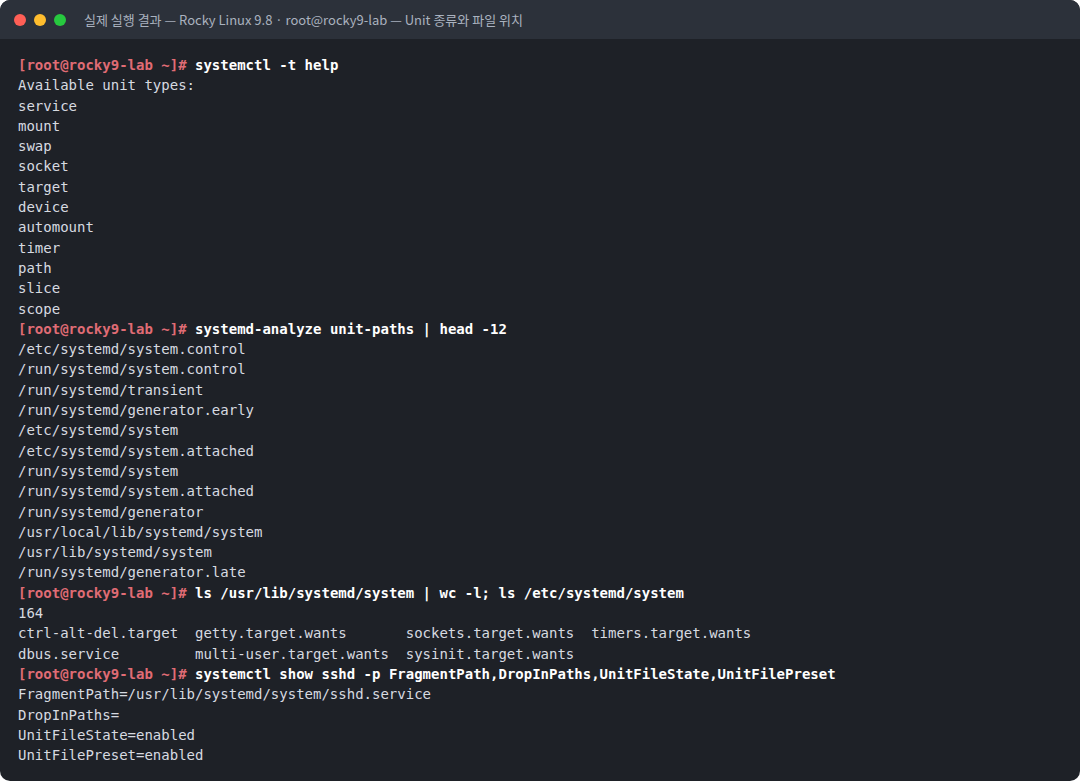Click the 'multi-user.target.wants' directory name
This screenshot has height=782, width=1080.
point(291,654)
